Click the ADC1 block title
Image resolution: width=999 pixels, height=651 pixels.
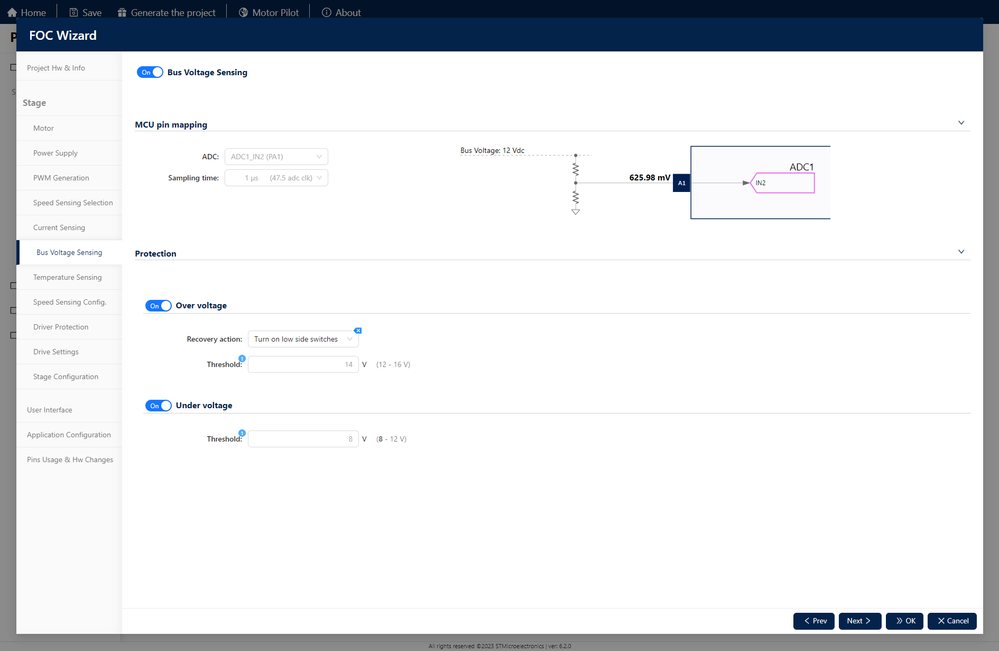(801, 167)
